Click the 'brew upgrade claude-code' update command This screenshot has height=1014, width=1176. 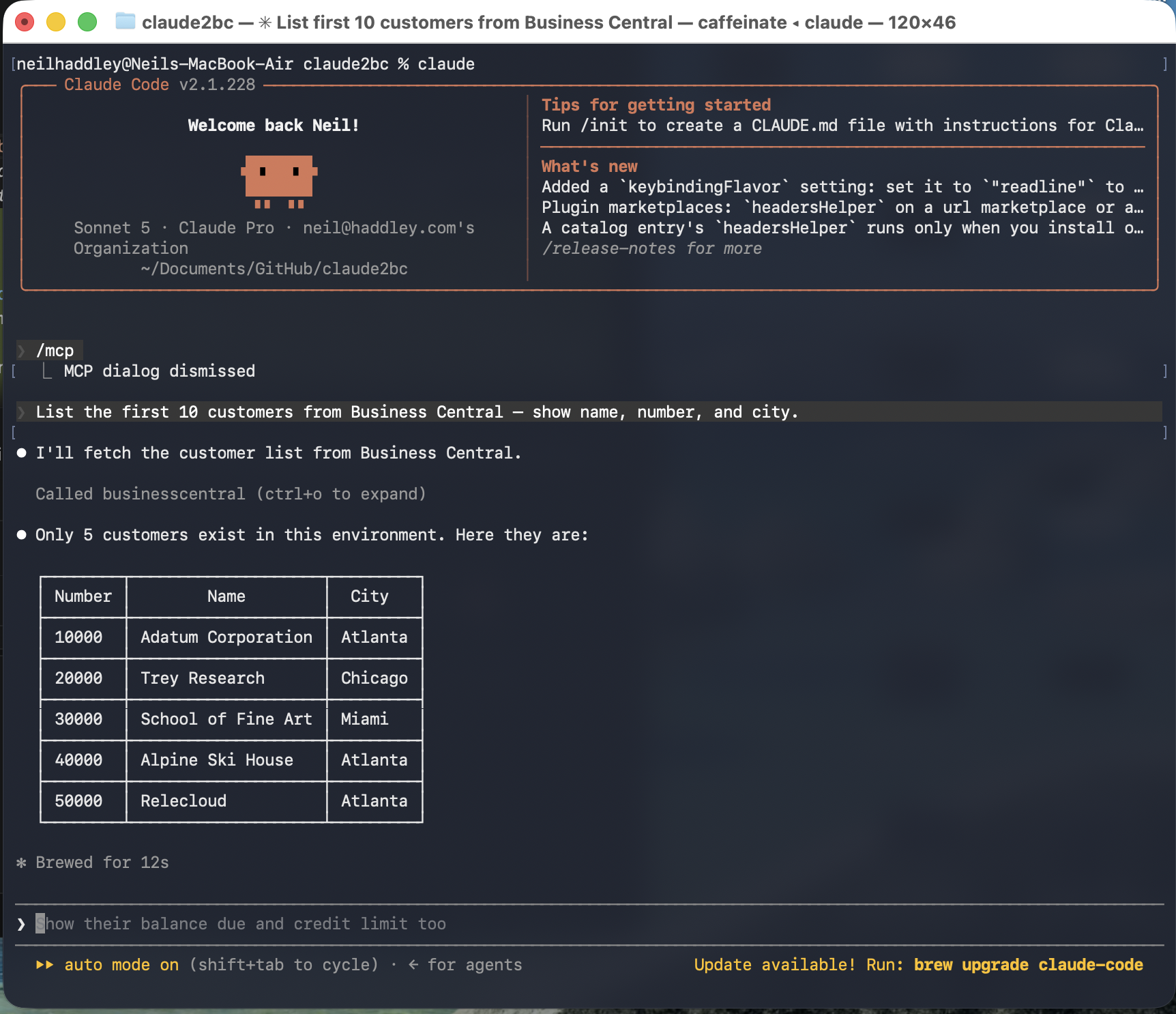(x=1028, y=965)
